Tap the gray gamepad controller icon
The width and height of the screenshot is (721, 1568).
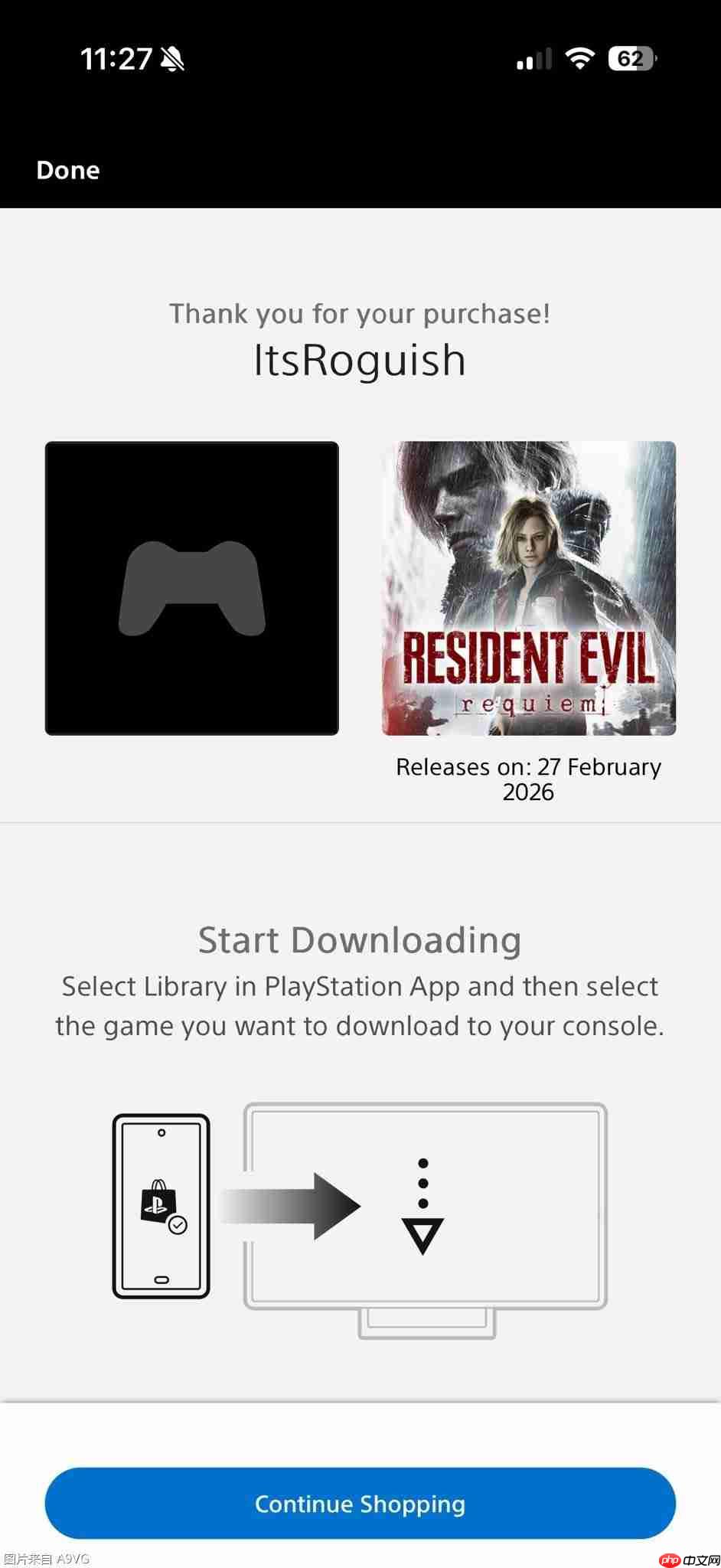(x=192, y=588)
